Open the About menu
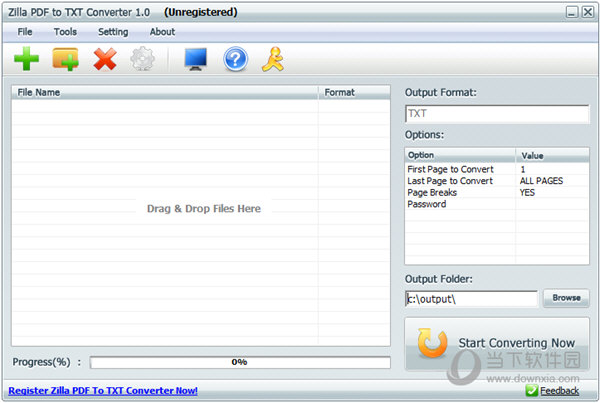 (x=162, y=32)
